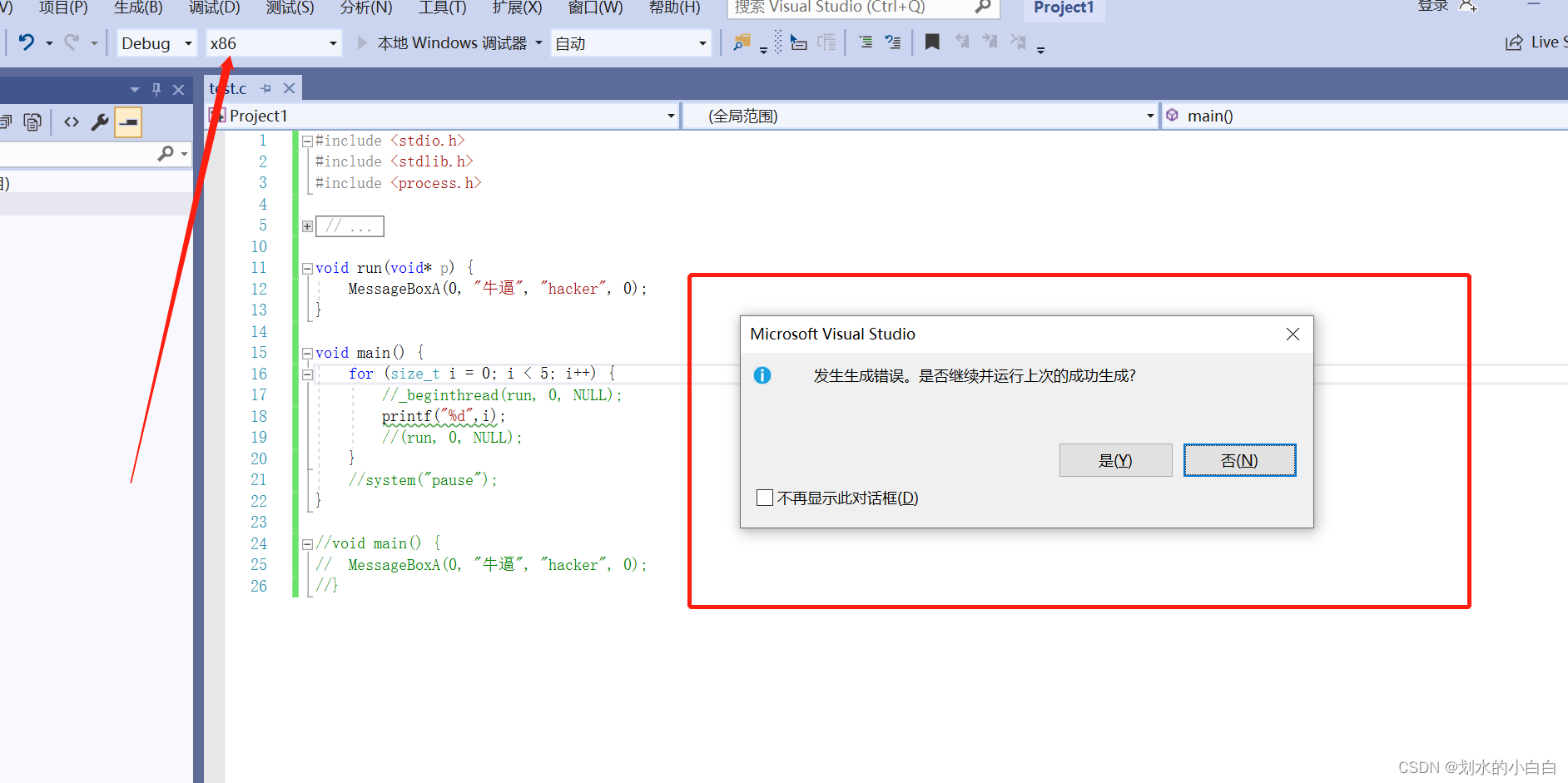Check the 不再显示此对话框 checkbox
This screenshot has width=1568, height=783.
point(765,498)
